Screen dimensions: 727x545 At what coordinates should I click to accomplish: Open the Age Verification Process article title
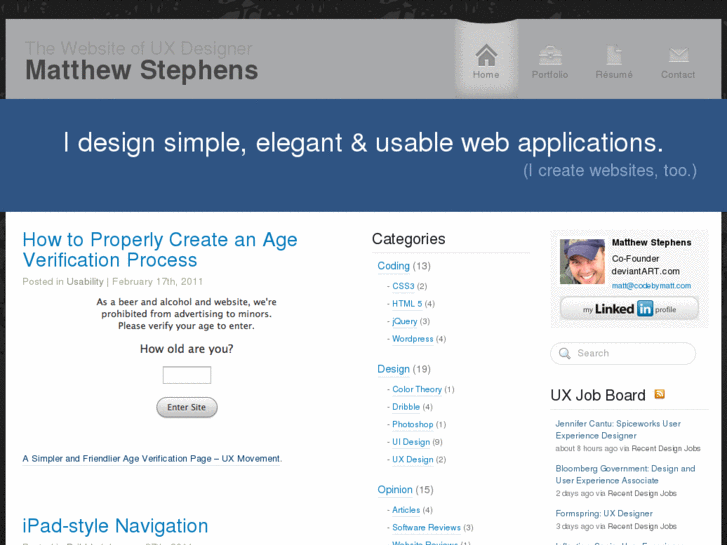[160, 250]
